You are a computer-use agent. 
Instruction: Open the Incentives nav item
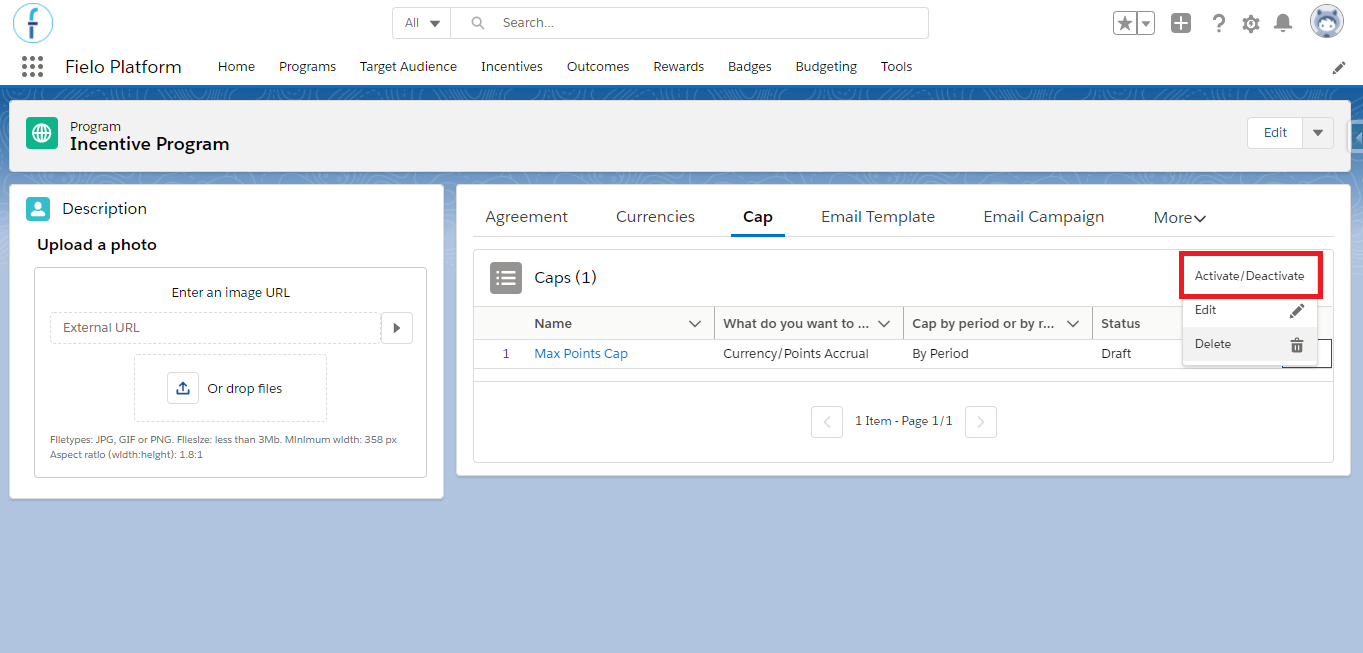pos(512,66)
